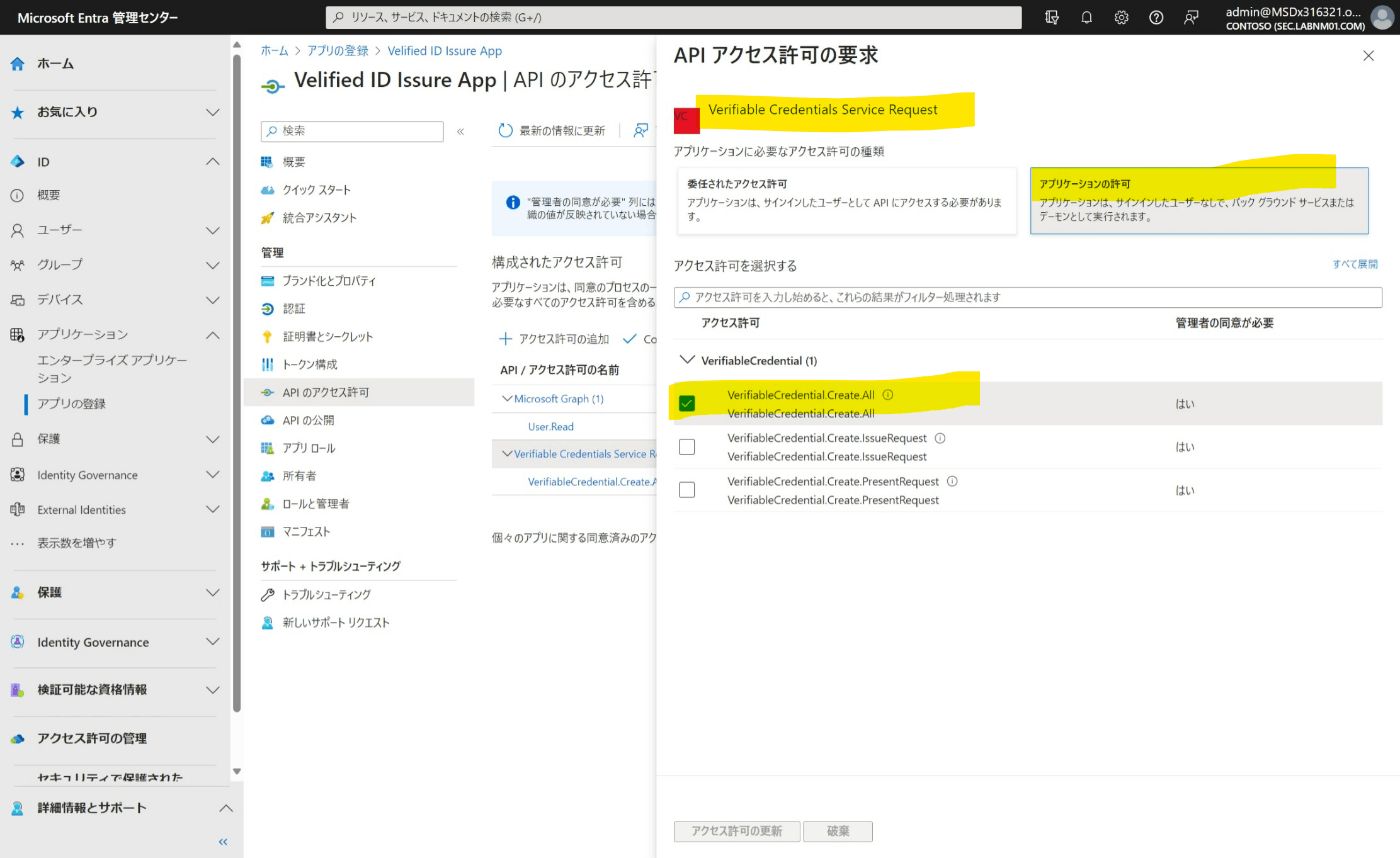Screen dimensions: 1400x858
Task: Click the External Identities icon
Action: [17, 510]
